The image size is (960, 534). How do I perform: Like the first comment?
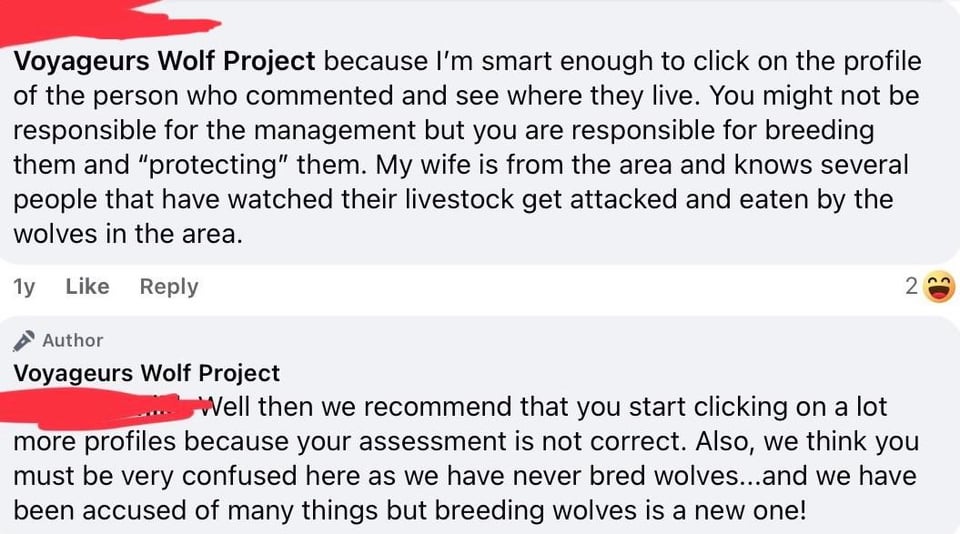pos(87,287)
